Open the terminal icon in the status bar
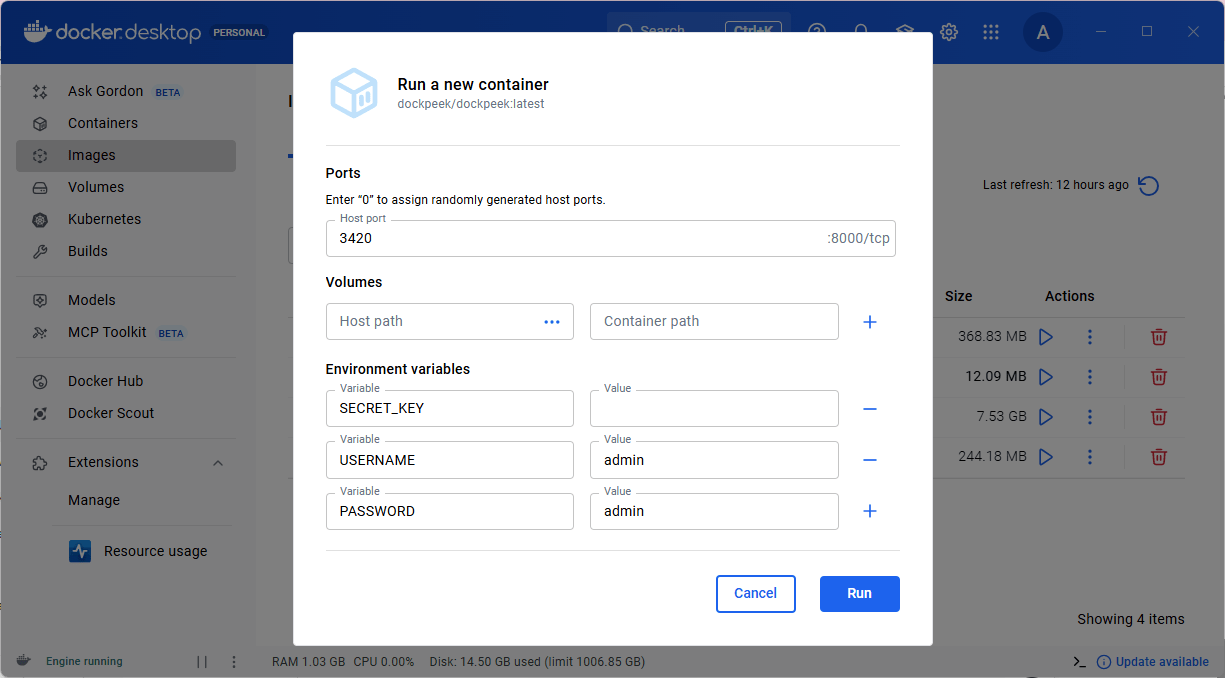 point(1078,661)
